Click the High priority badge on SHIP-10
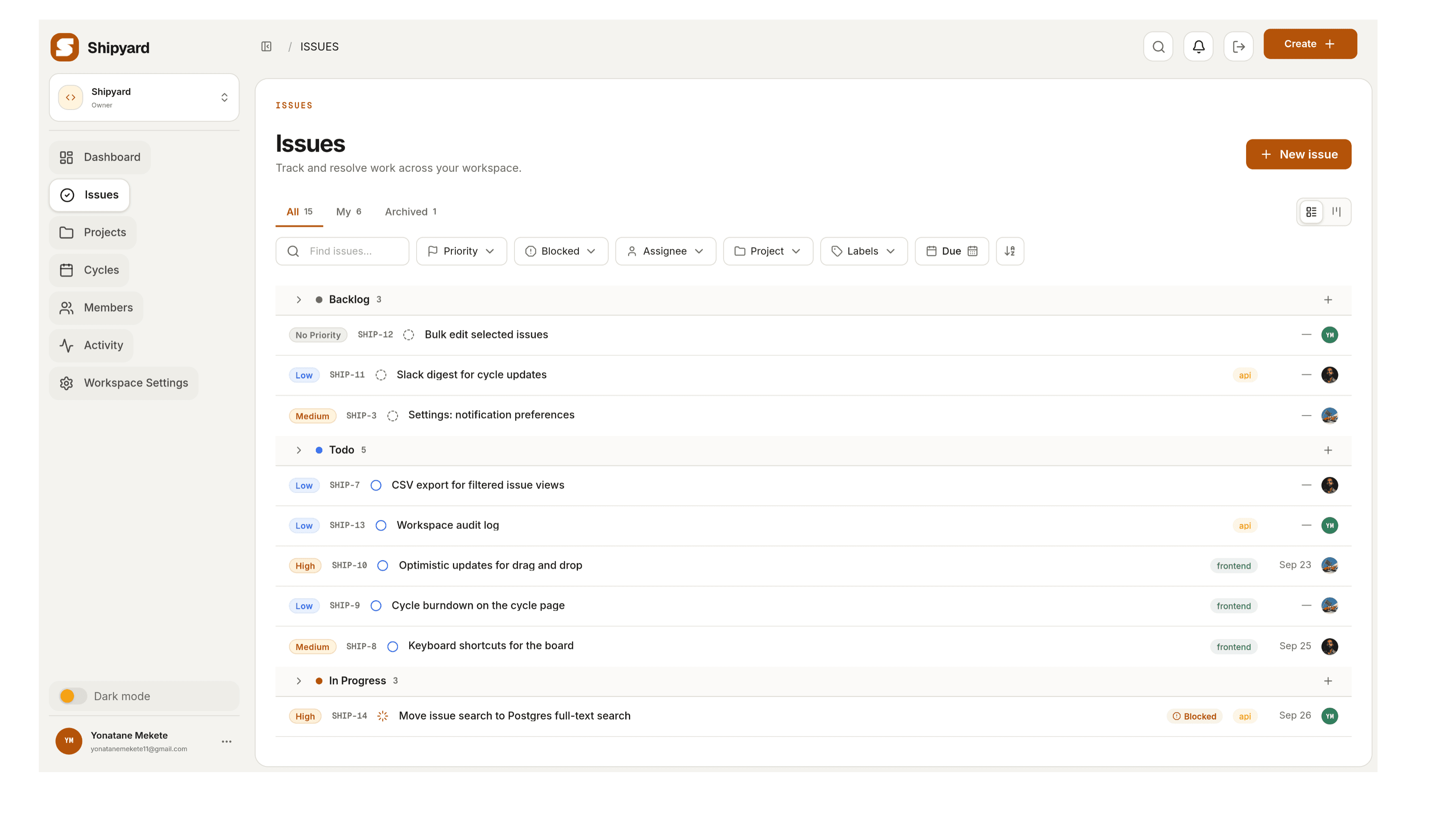Viewport: 1456px width, 819px height. click(x=305, y=566)
